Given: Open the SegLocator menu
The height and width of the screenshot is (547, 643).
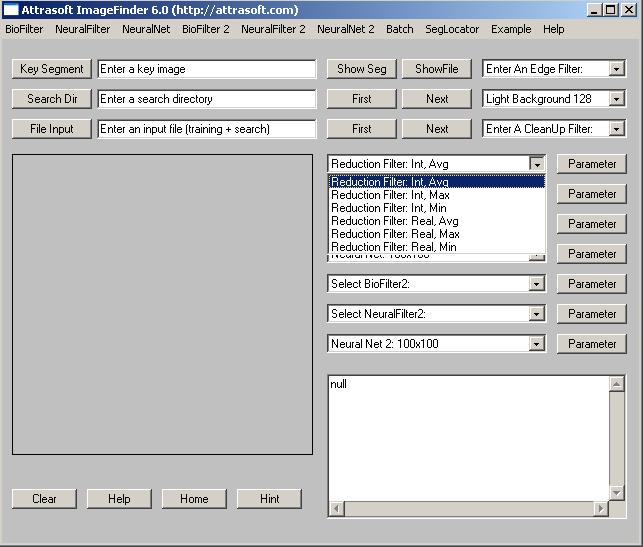Looking at the screenshot, I should (452, 29).
